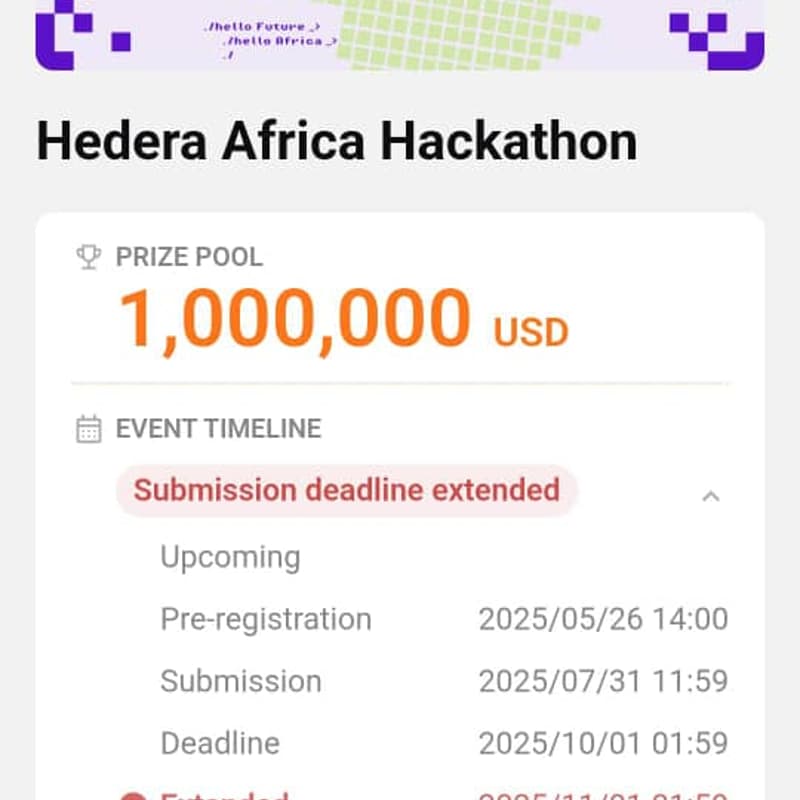Select the 'Upcoming' timeline stage
Screen dimensions: 800x800
pyautogui.click(x=230, y=557)
